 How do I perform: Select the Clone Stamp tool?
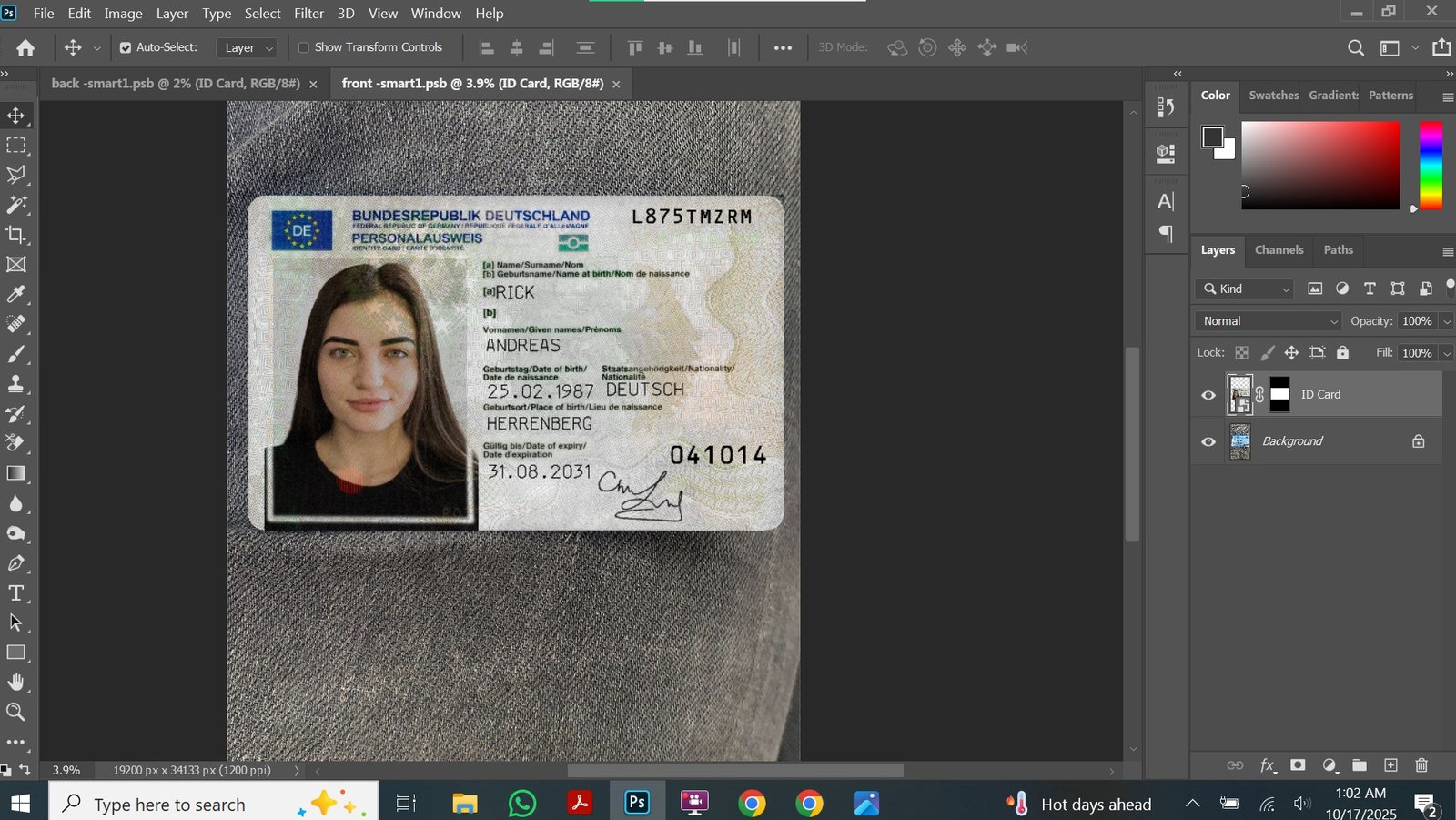15,384
